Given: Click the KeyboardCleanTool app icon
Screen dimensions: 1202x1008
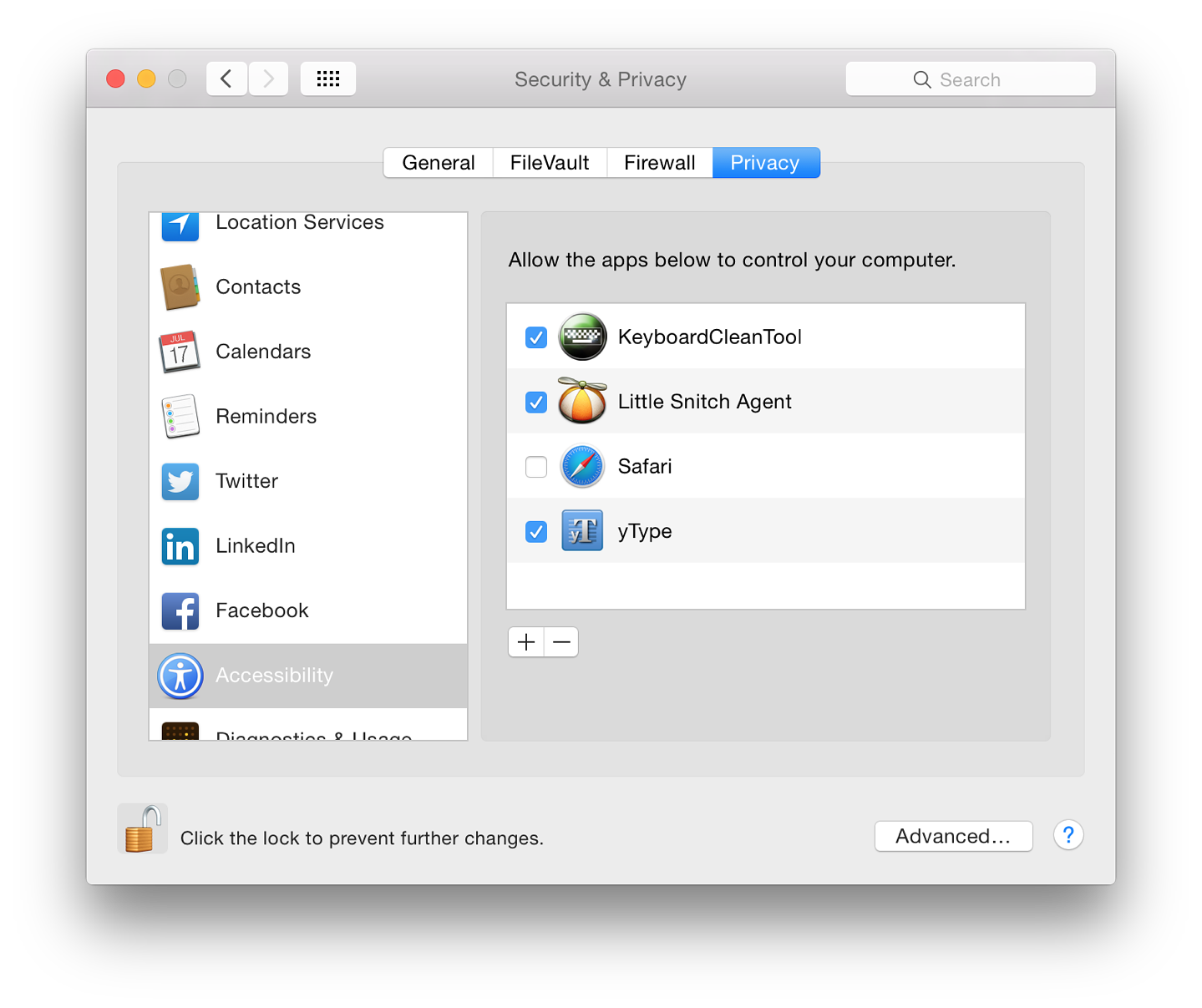Looking at the screenshot, I should 582,337.
